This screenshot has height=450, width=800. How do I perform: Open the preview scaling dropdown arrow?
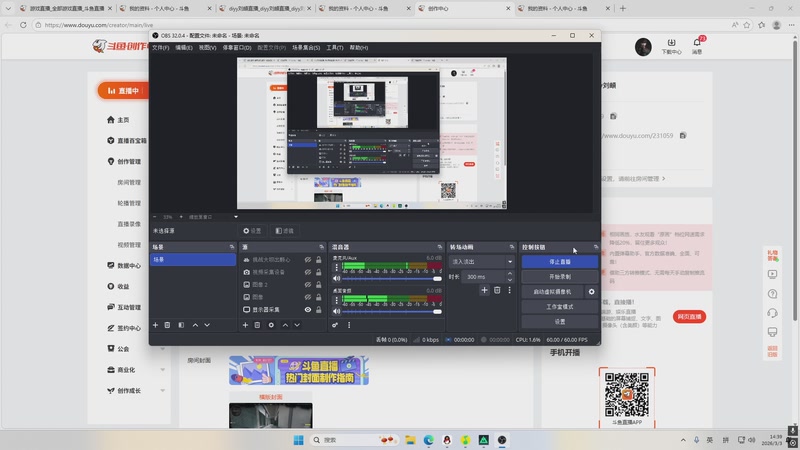236,217
